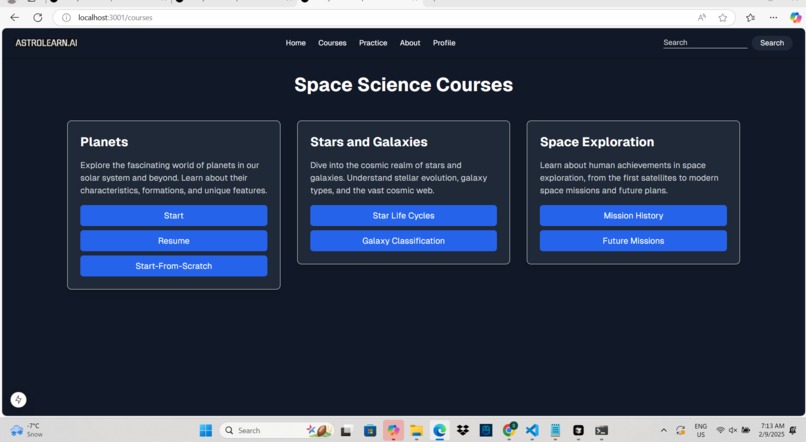Open ENG US language switcher
The width and height of the screenshot is (806, 442).
(701, 430)
